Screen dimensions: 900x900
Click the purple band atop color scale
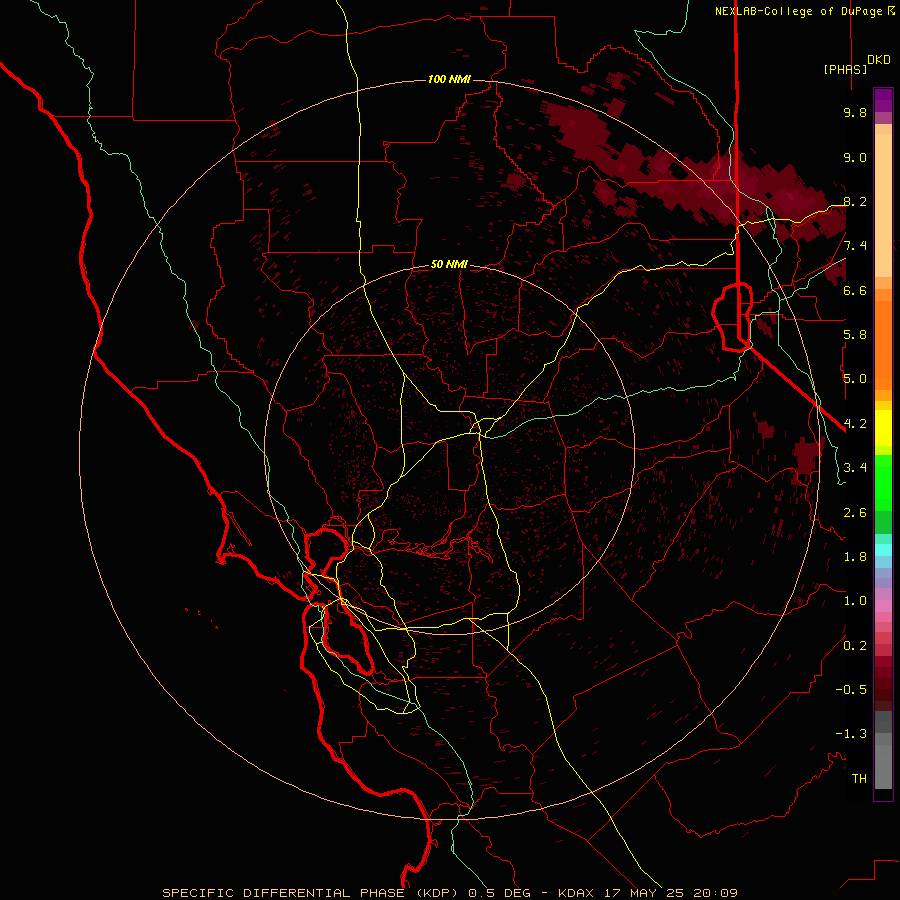coord(883,100)
